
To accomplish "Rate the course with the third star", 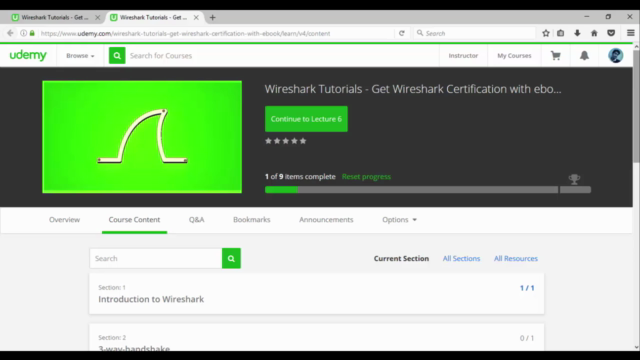I will (x=286, y=141).
